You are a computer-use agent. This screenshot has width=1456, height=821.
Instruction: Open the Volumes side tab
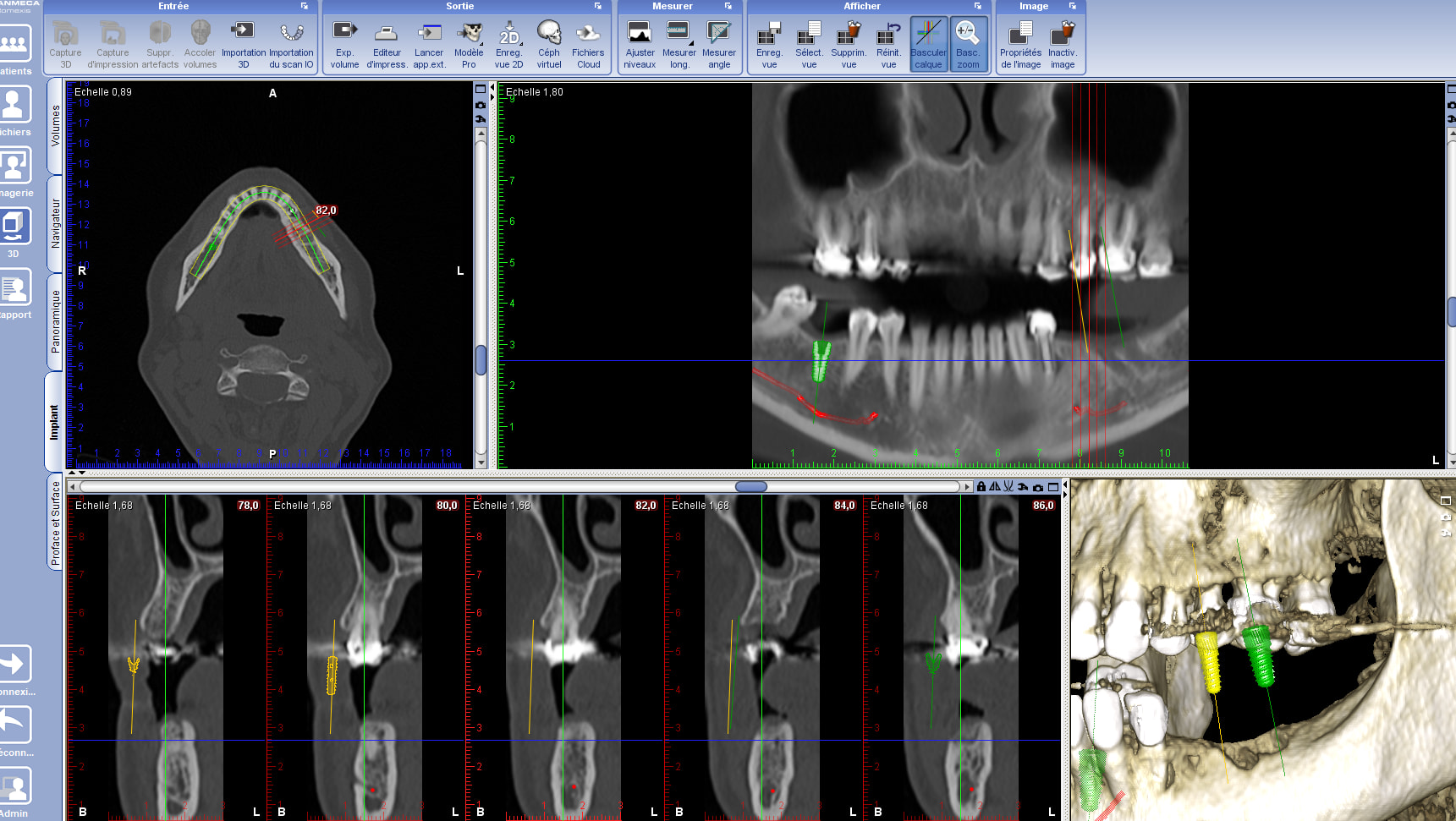(x=55, y=125)
